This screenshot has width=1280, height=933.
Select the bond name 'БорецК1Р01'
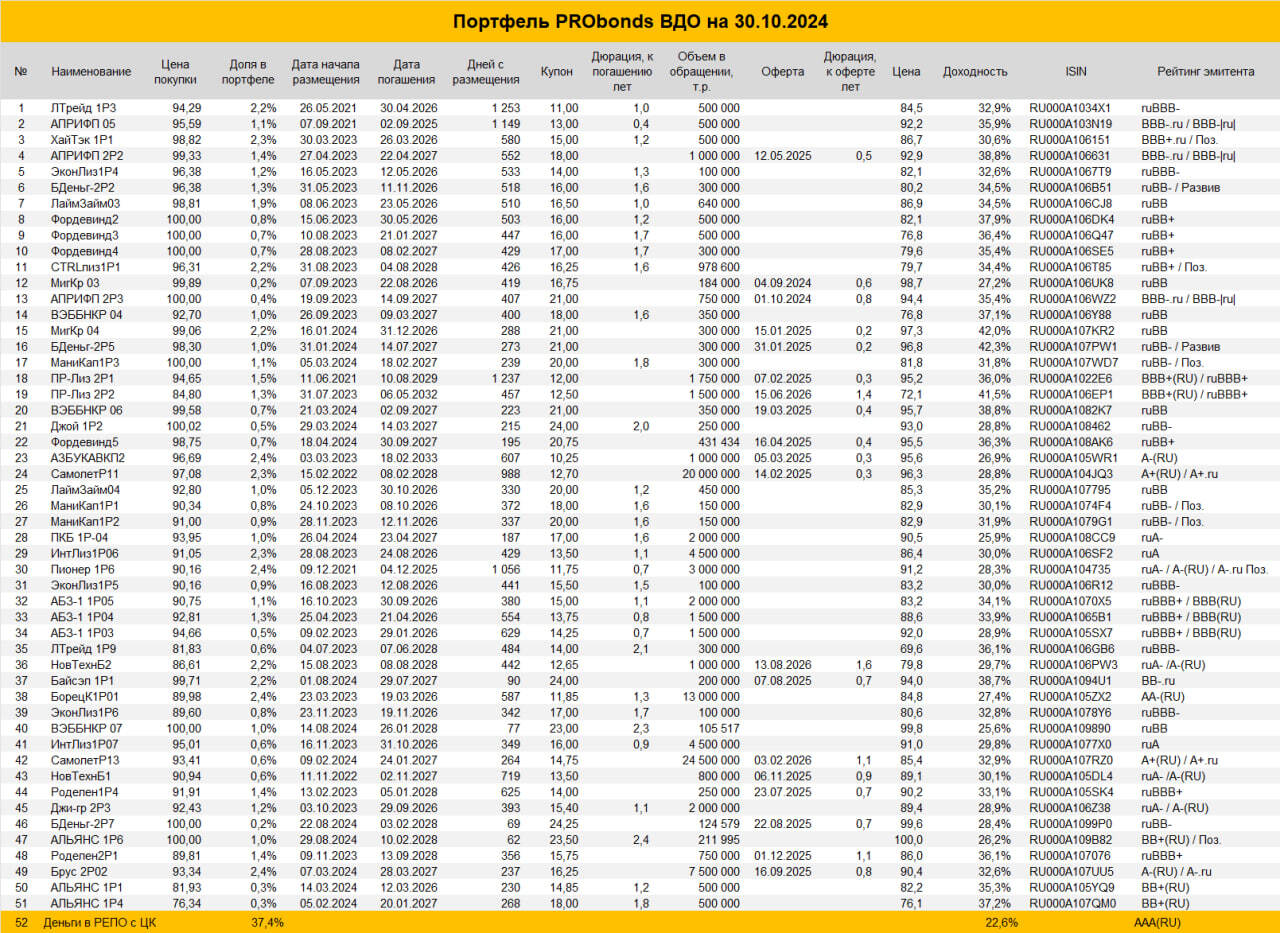(x=84, y=697)
